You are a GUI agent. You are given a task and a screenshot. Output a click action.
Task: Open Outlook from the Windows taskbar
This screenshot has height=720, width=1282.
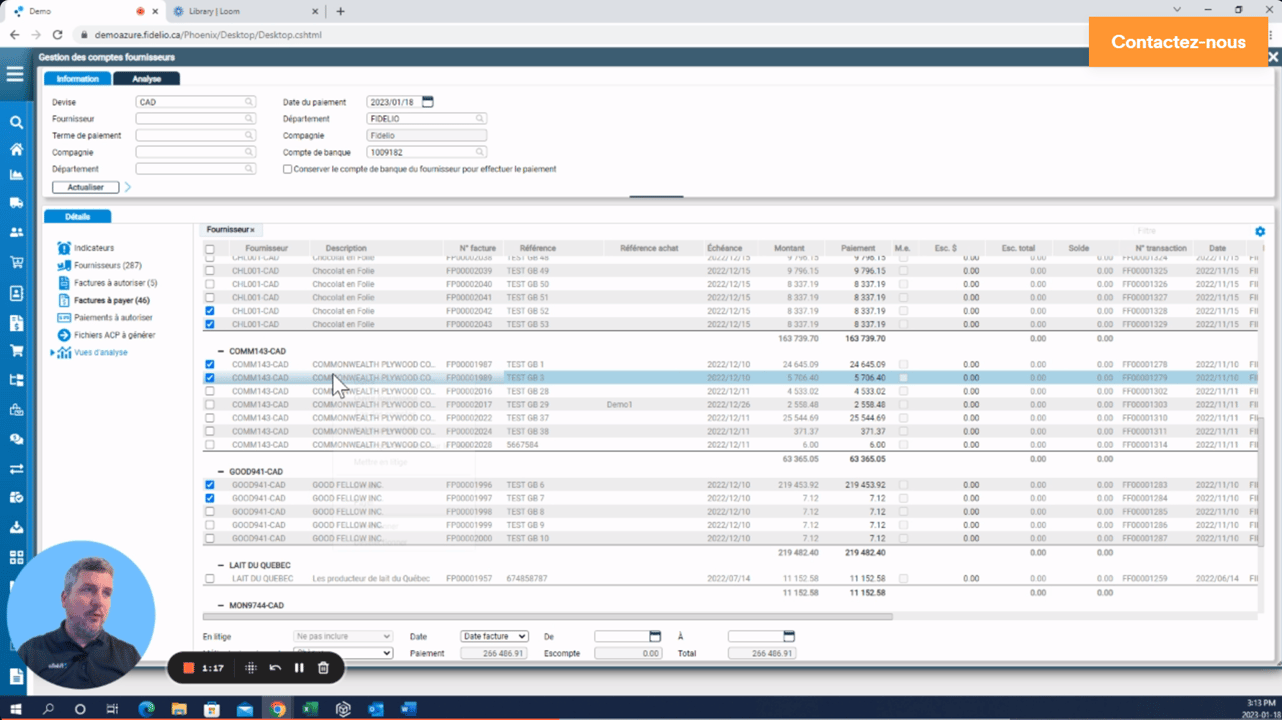click(376, 709)
